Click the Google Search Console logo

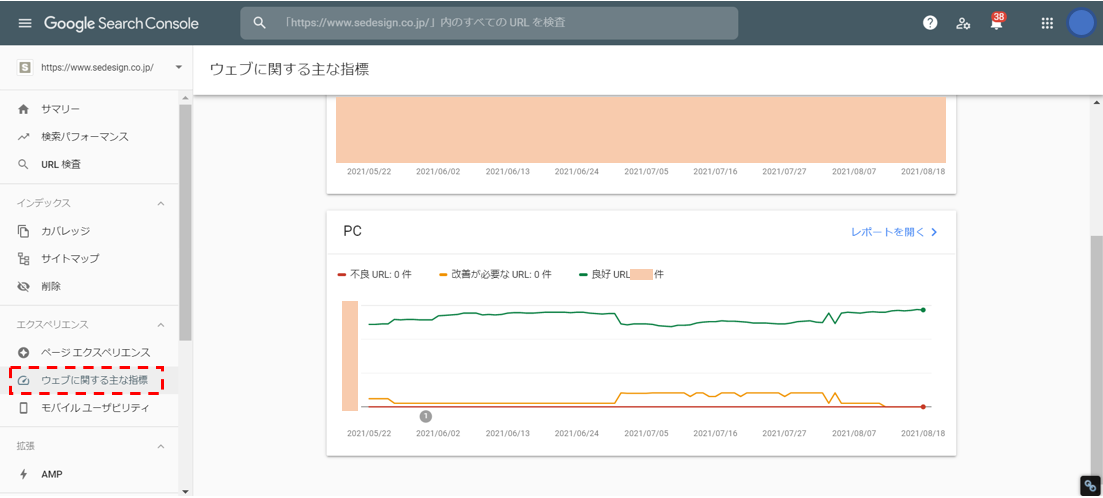(121, 23)
